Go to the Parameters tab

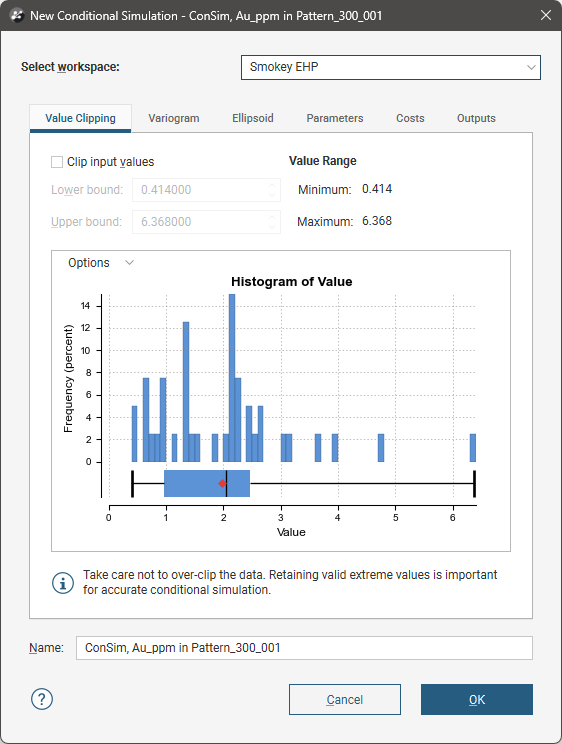click(335, 118)
